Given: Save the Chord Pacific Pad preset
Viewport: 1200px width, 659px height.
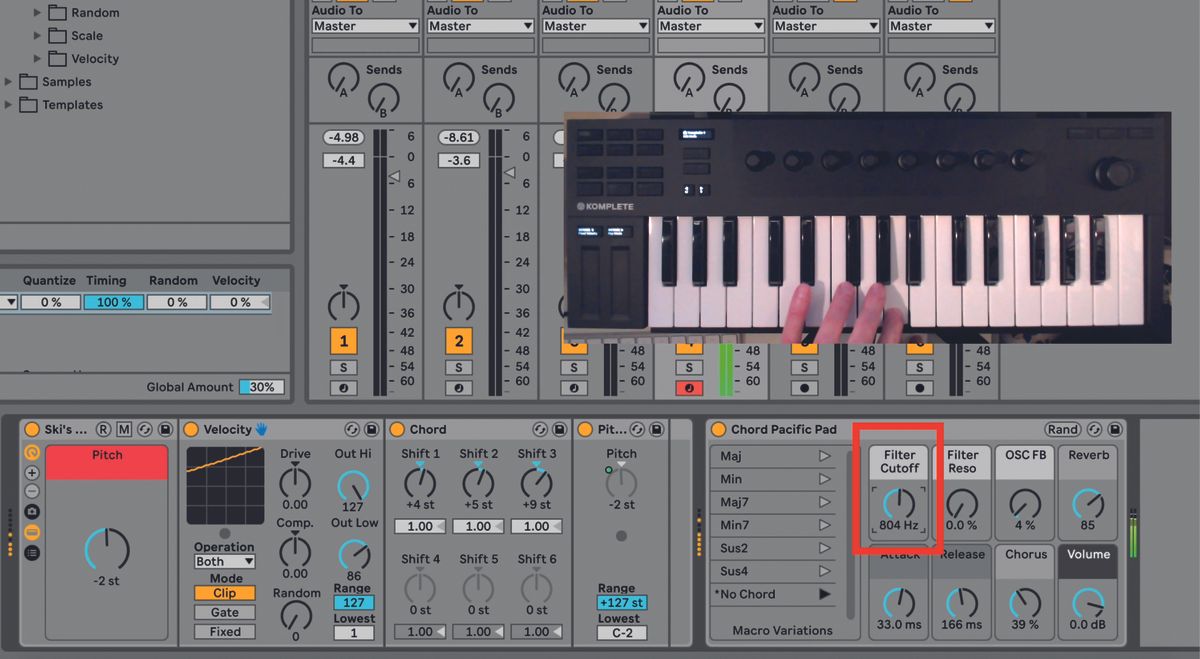Looking at the screenshot, I should point(1115,430).
